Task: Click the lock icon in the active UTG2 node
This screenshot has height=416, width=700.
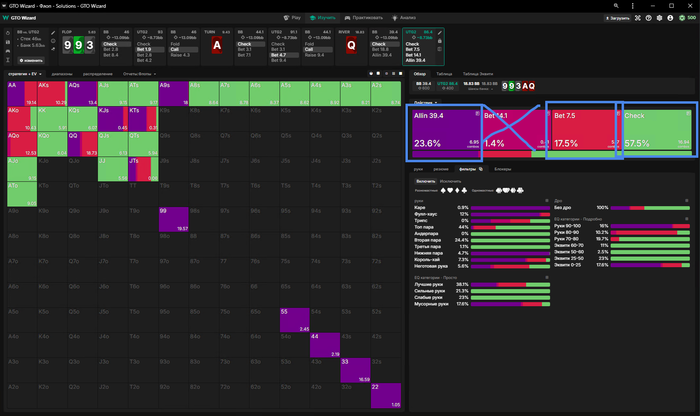Action: click(440, 41)
